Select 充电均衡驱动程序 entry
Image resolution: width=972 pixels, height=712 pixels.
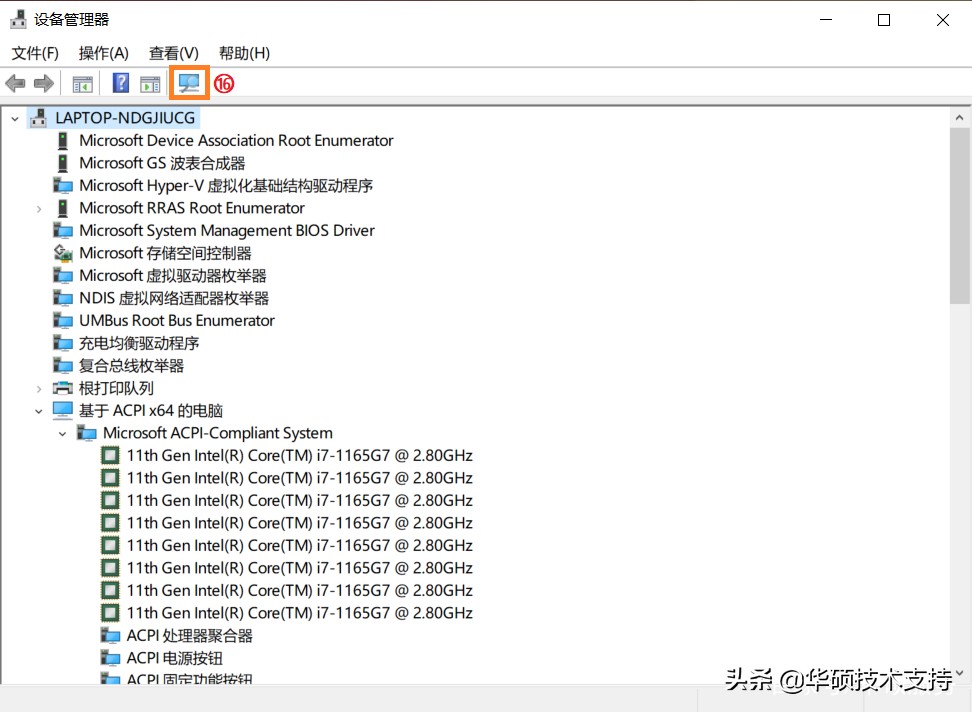pos(139,343)
